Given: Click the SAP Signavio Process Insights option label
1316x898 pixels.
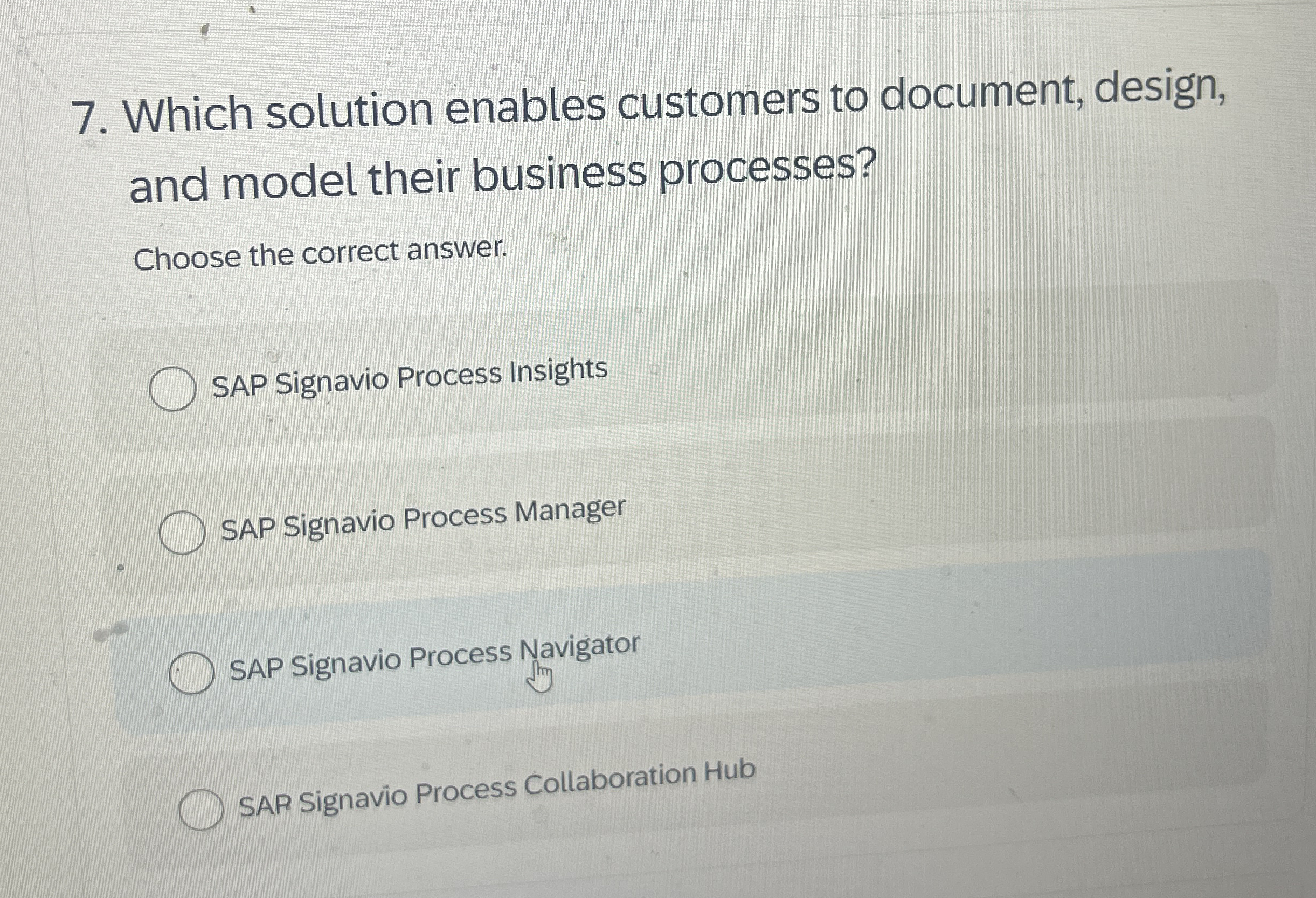Looking at the screenshot, I should coord(409,378).
